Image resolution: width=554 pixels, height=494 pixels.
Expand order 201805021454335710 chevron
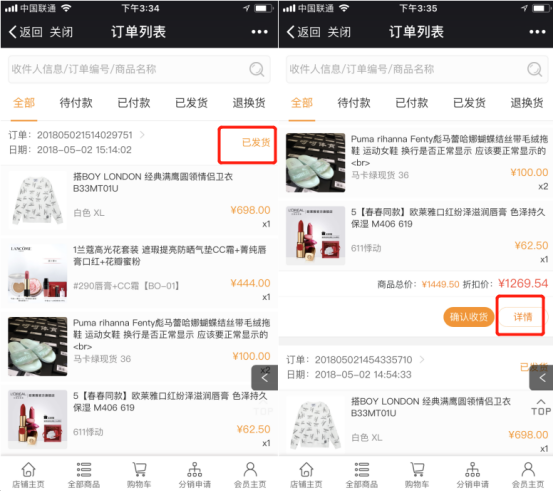pyautogui.click(x=422, y=359)
